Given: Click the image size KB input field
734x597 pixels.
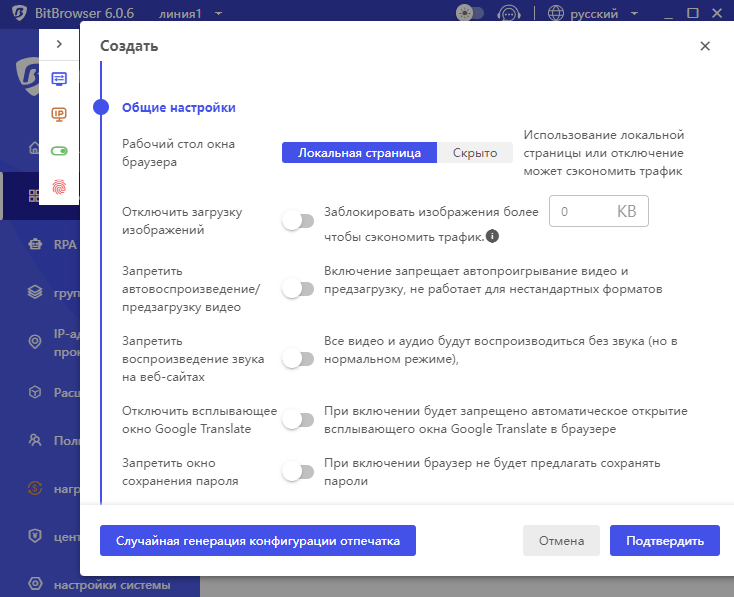Looking at the screenshot, I should point(599,211).
